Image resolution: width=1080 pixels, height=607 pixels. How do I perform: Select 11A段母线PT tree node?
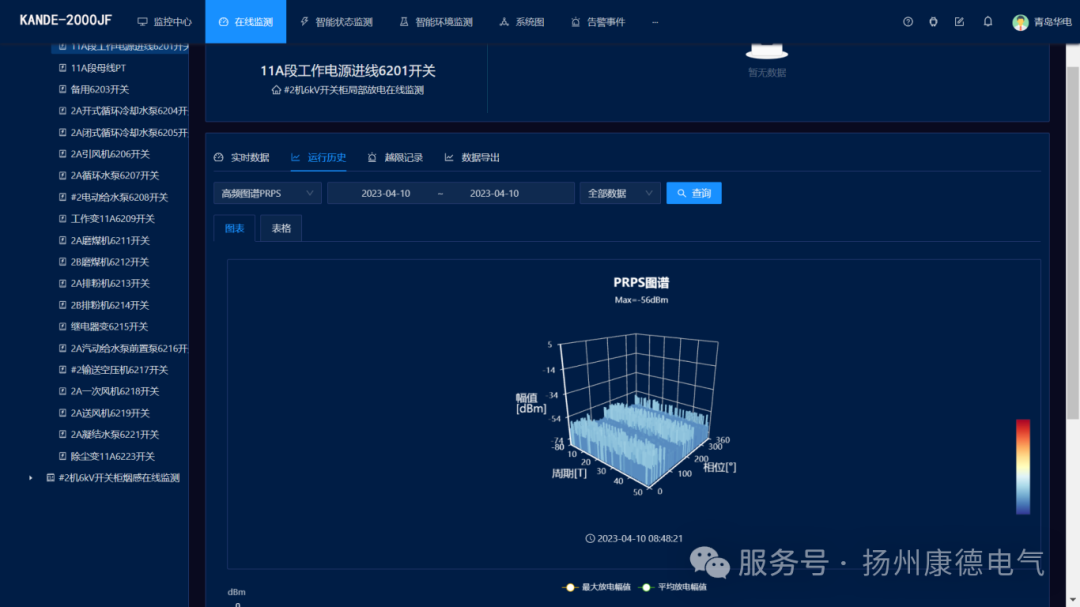[x=98, y=68]
